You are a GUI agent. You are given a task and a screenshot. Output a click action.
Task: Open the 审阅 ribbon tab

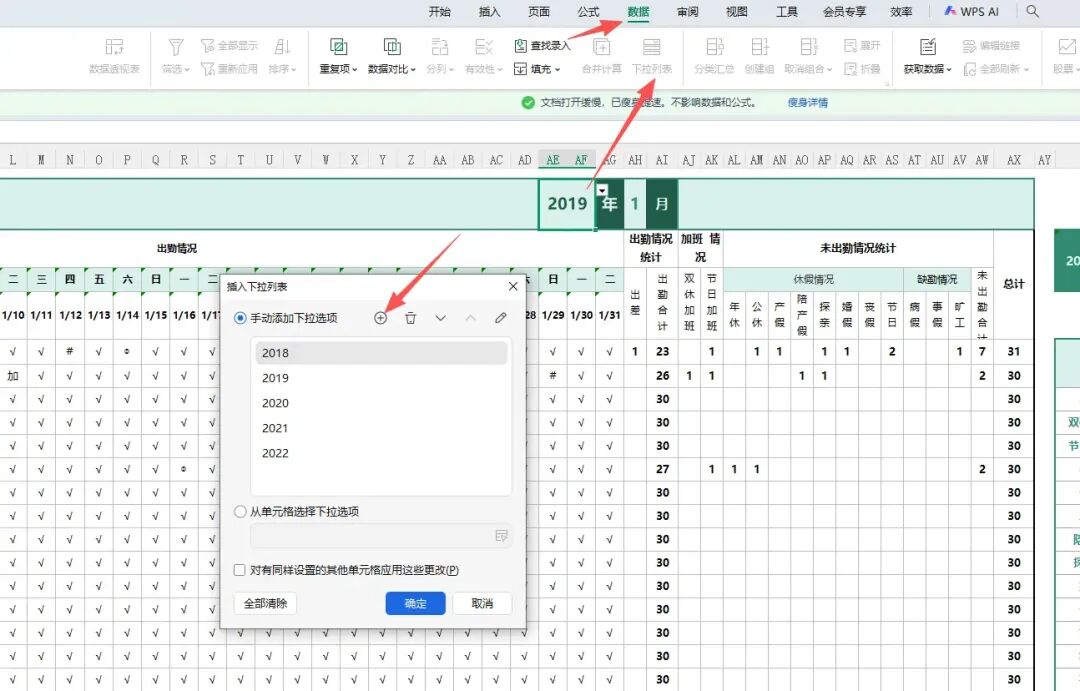tap(688, 12)
